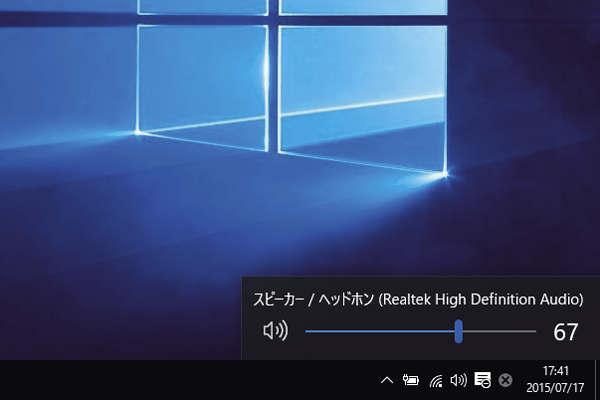
Task: Click the volume value 67
Action: [x=565, y=332]
